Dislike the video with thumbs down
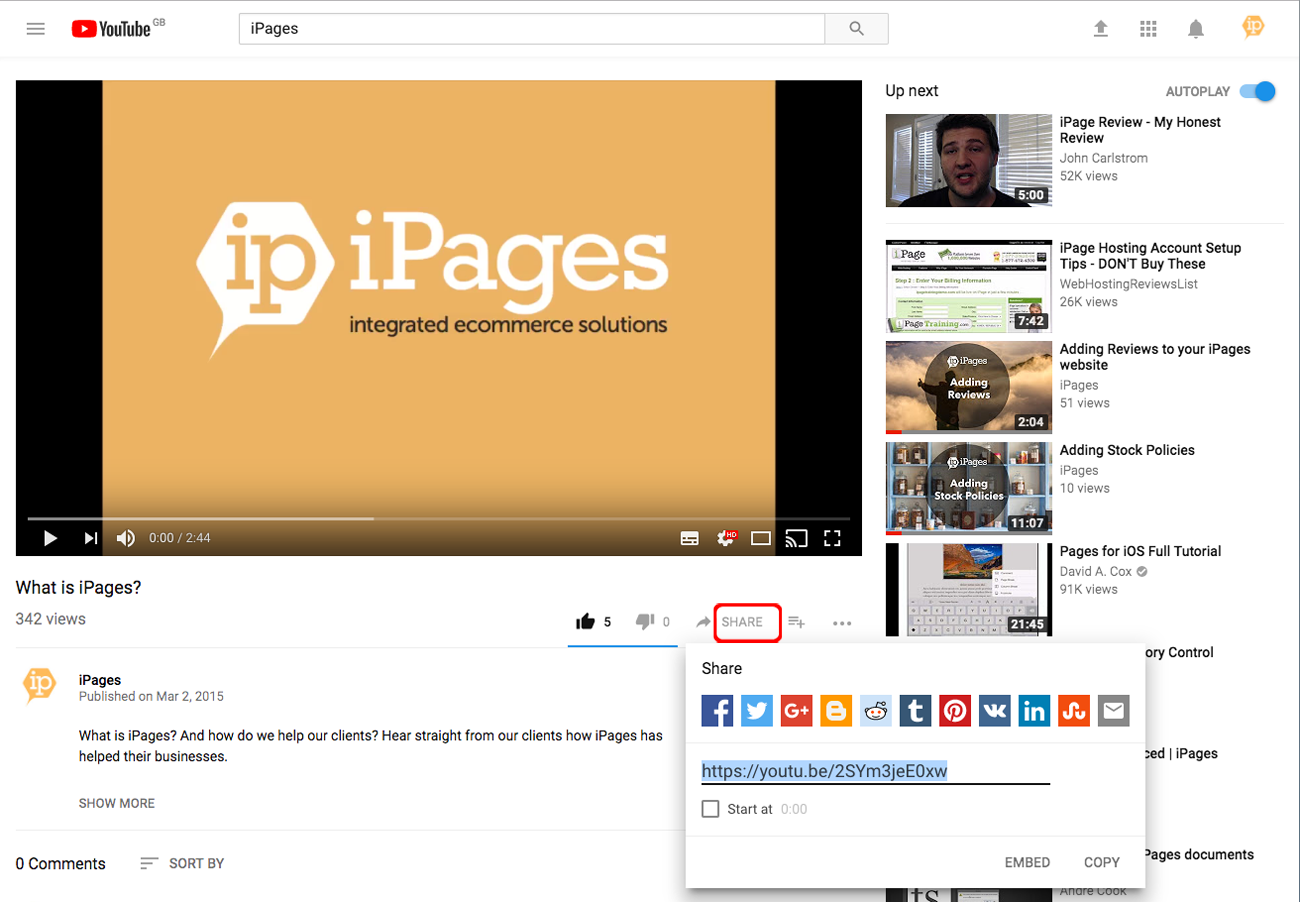The width and height of the screenshot is (1300, 902). (645, 622)
